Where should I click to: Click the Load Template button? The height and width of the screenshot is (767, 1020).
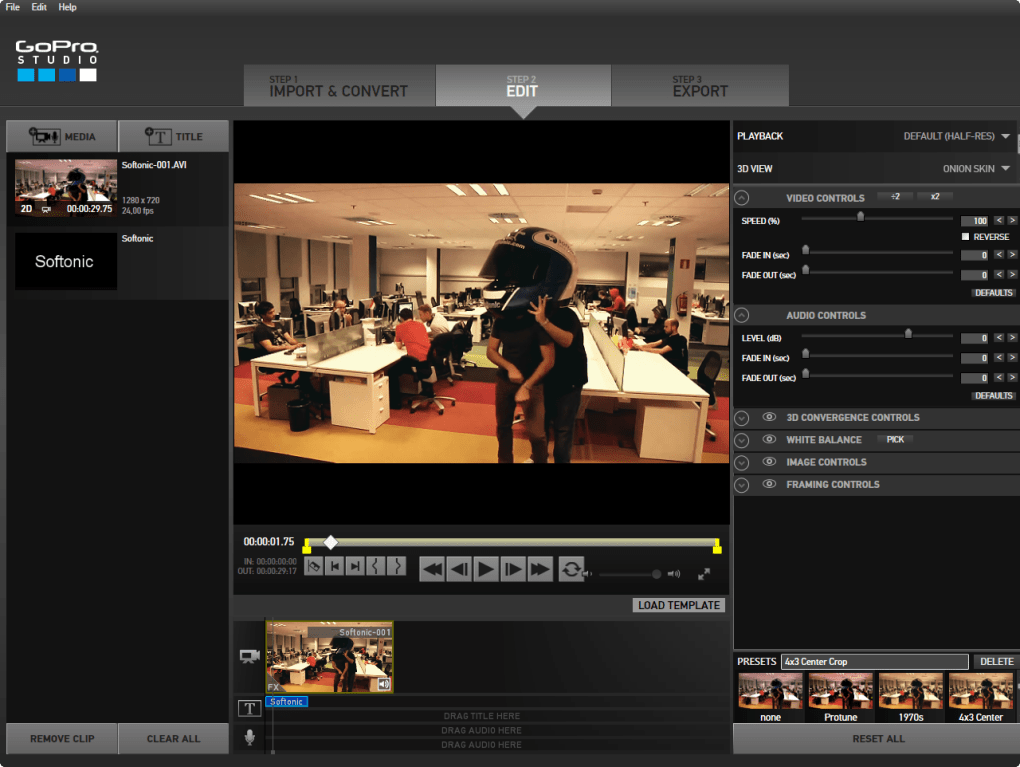(678, 605)
